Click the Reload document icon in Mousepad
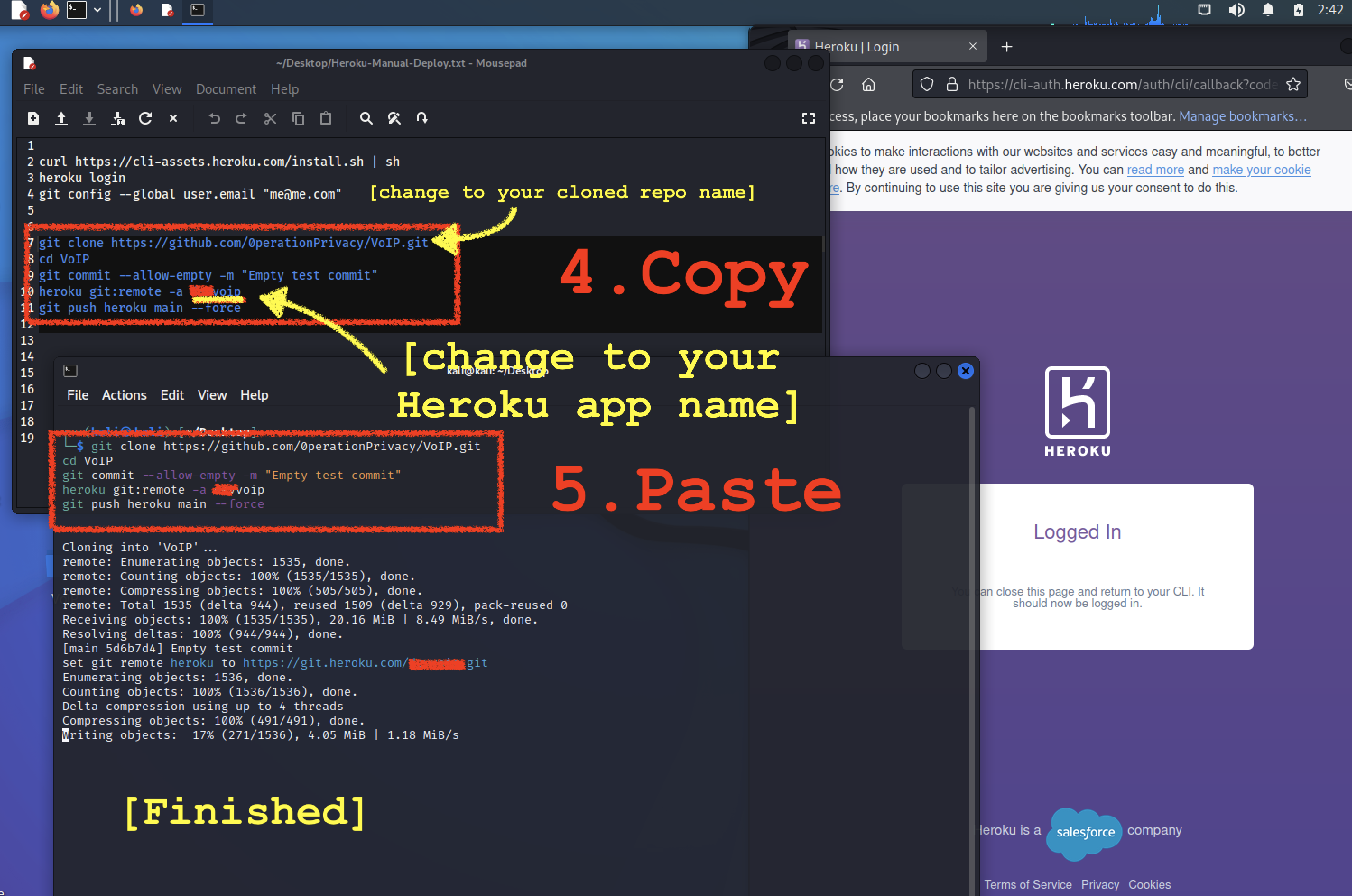The image size is (1352, 896). pos(145,118)
